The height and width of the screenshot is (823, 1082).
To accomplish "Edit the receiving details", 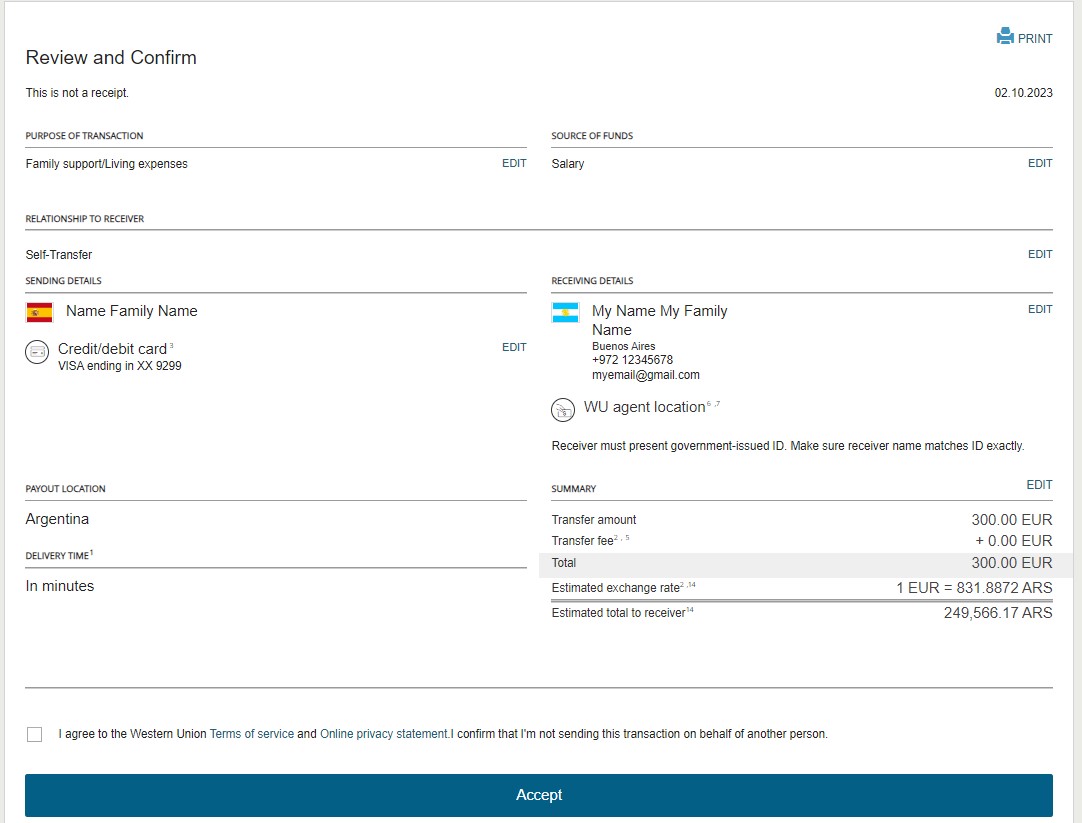I will 1040,310.
